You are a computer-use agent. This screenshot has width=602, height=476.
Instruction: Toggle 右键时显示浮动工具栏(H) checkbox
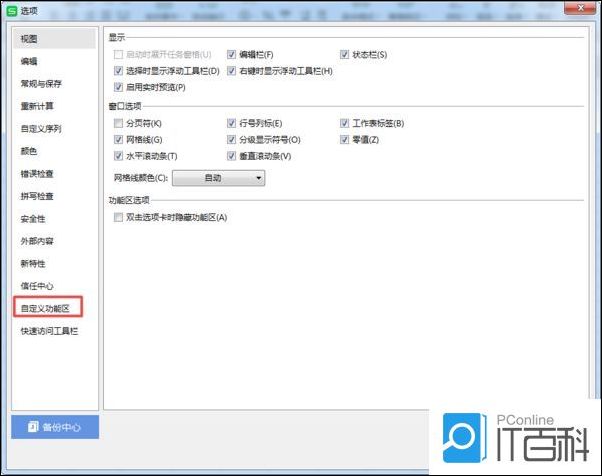(x=232, y=71)
